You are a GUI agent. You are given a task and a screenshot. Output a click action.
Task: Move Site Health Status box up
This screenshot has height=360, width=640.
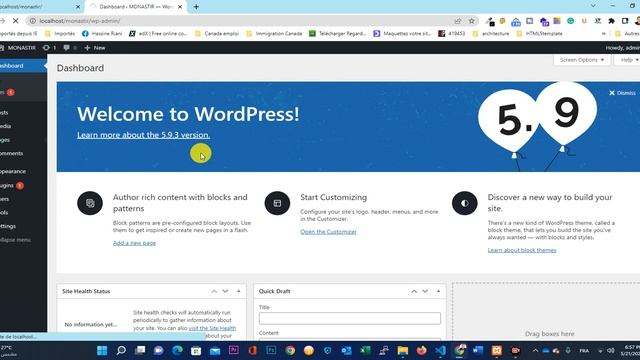(214, 291)
